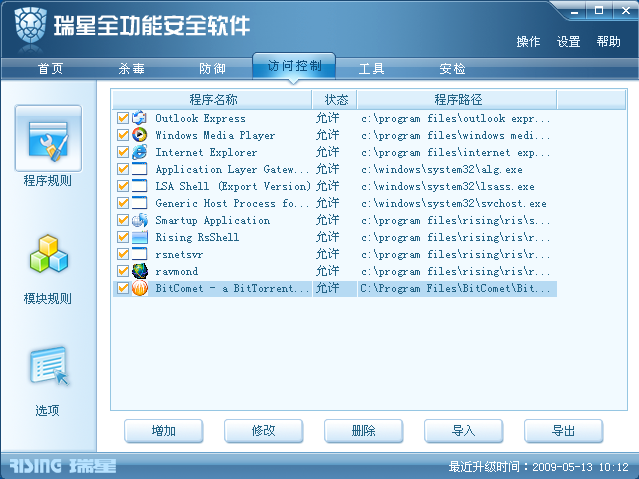Click the RISING 瑞星 footer logo
This screenshot has width=639, height=479.
62,466
